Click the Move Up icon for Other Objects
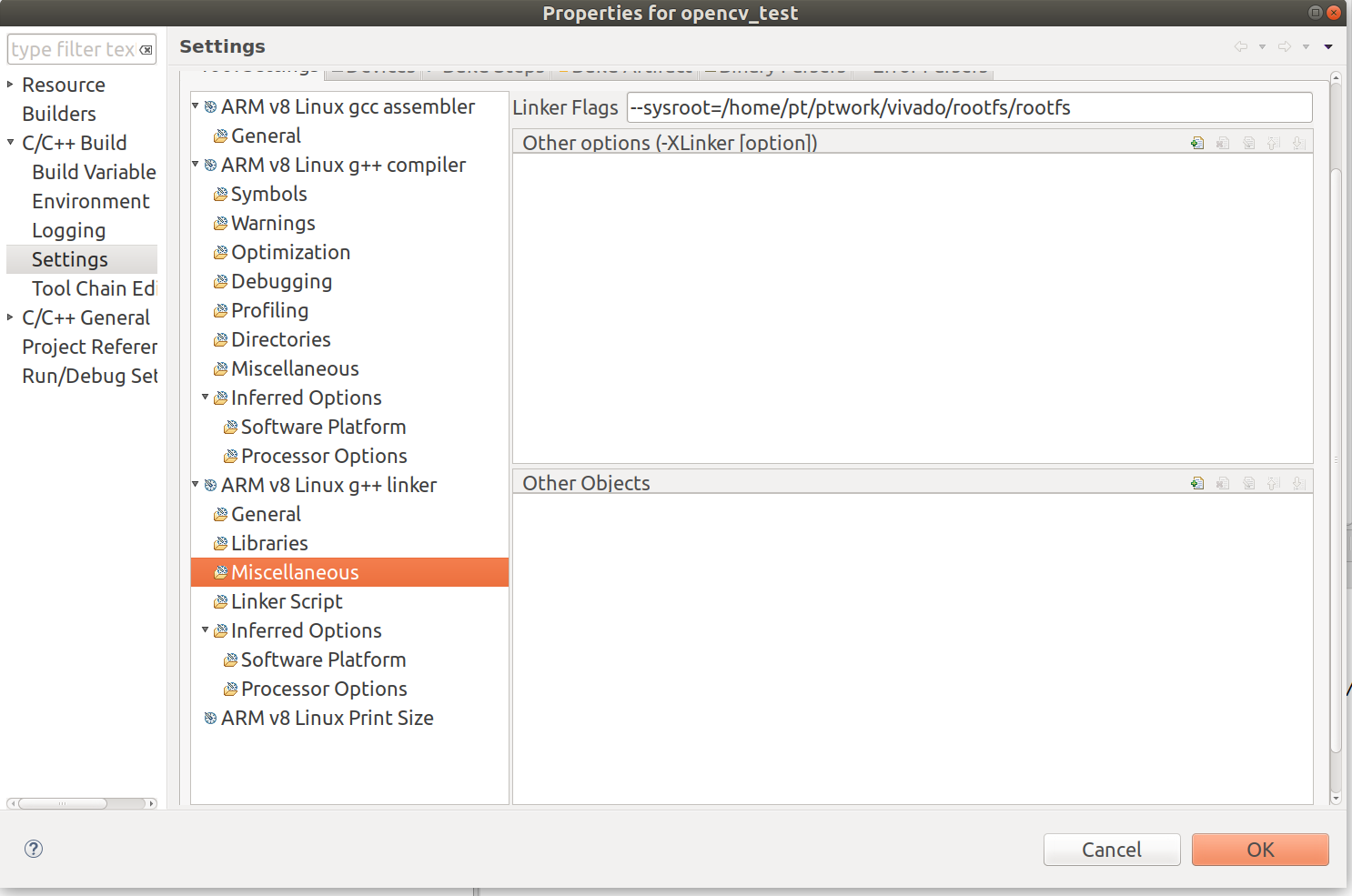This screenshot has width=1352, height=896. (1274, 483)
